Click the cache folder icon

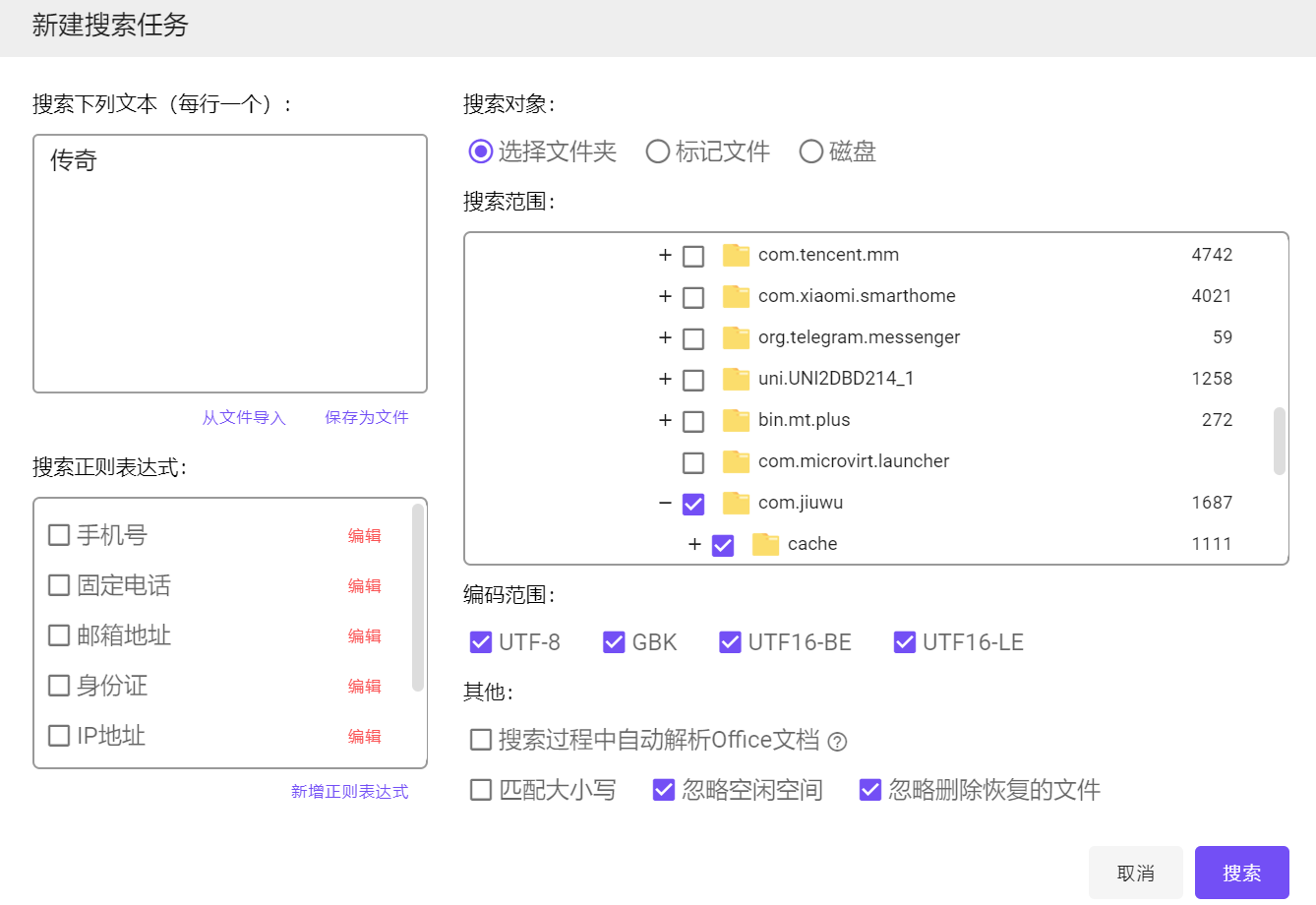point(765,544)
